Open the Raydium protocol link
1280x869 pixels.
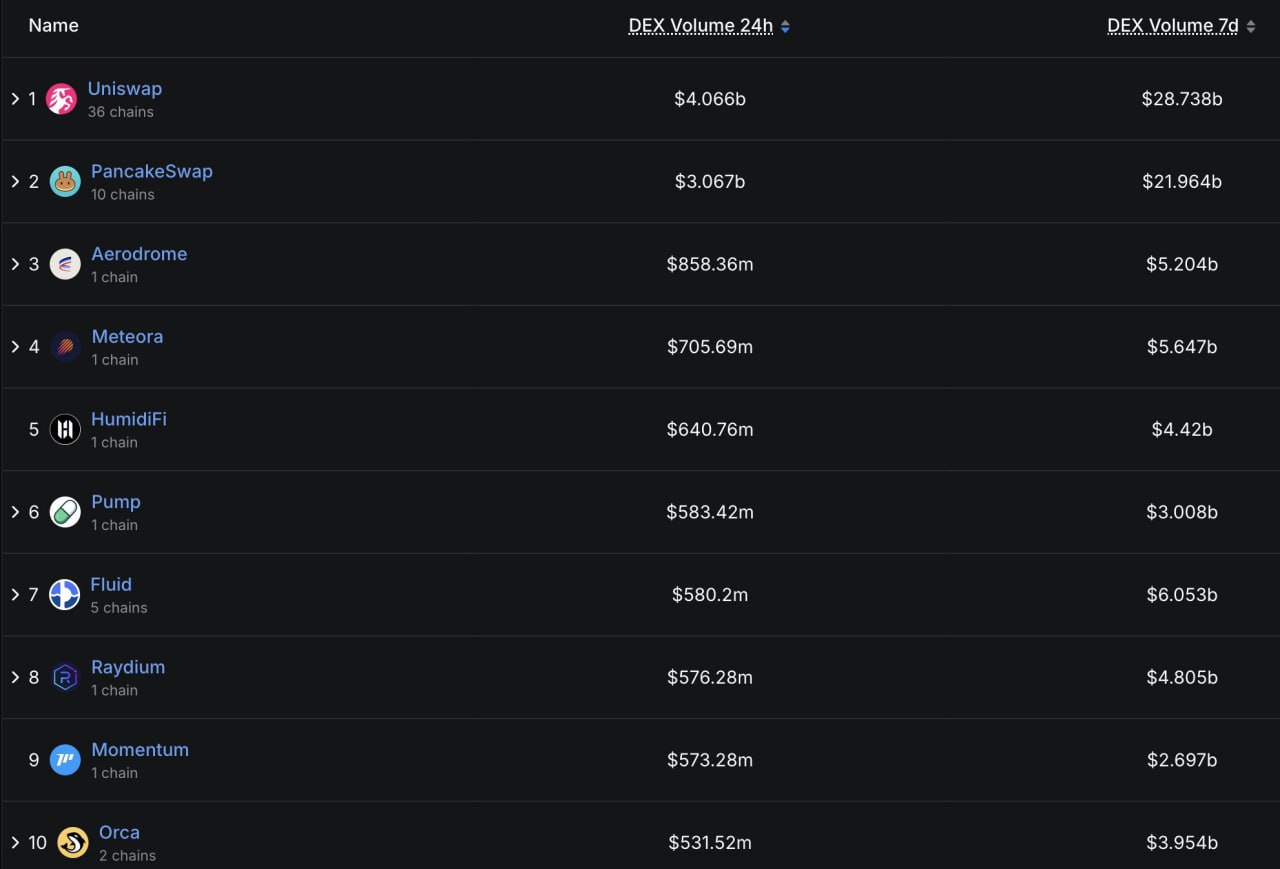click(x=128, y=667)
